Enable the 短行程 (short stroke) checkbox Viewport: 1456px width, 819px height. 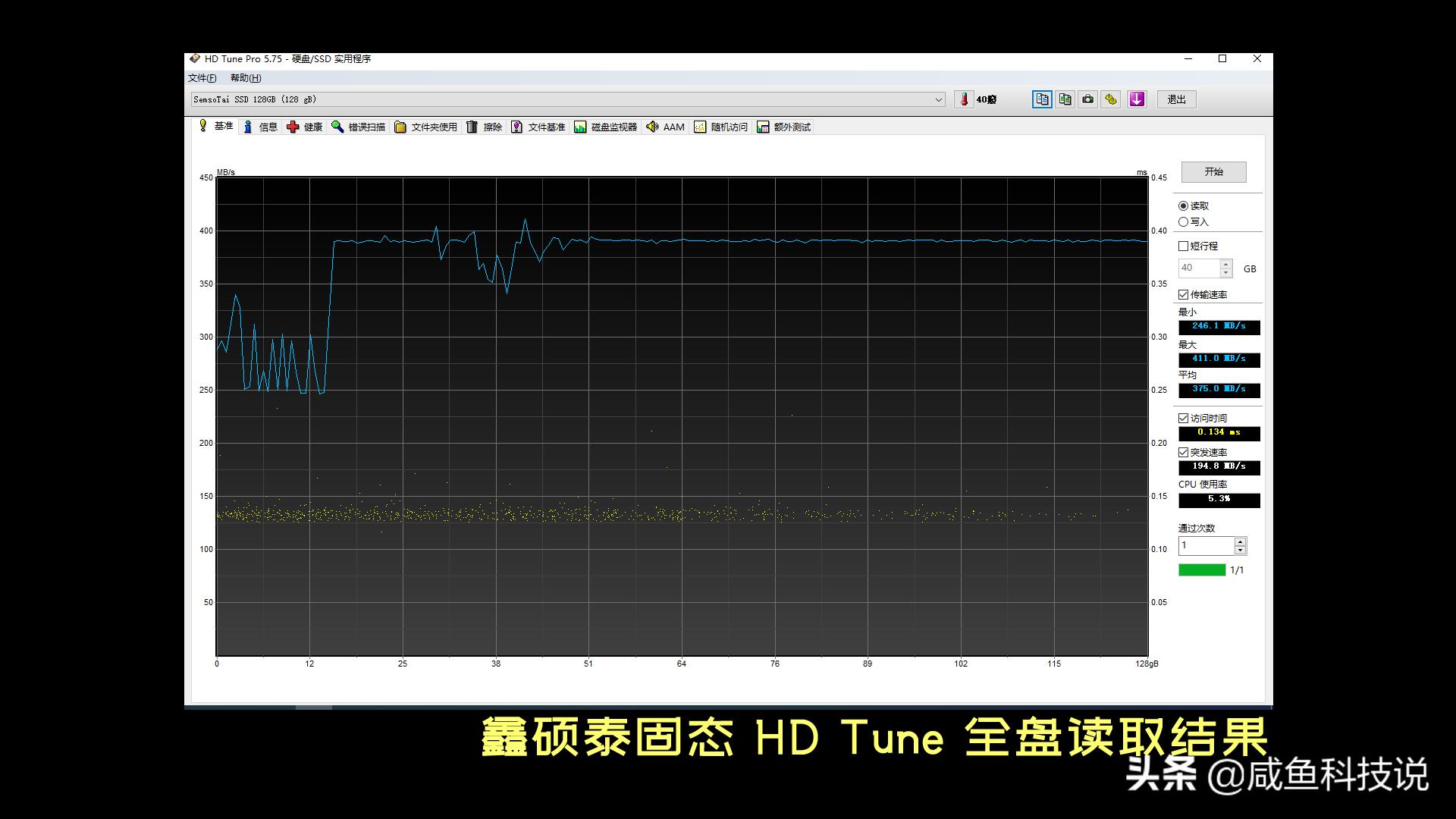1183,246
